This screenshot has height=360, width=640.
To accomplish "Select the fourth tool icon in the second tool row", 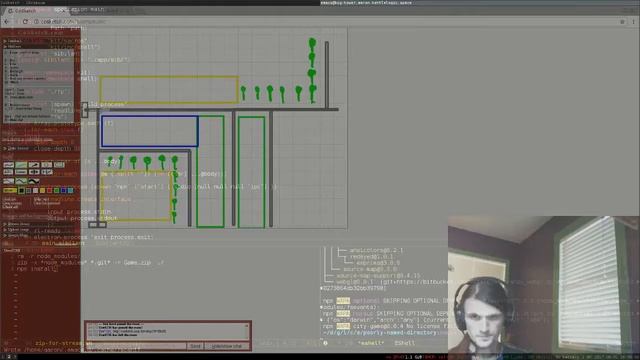I will 47,172.
